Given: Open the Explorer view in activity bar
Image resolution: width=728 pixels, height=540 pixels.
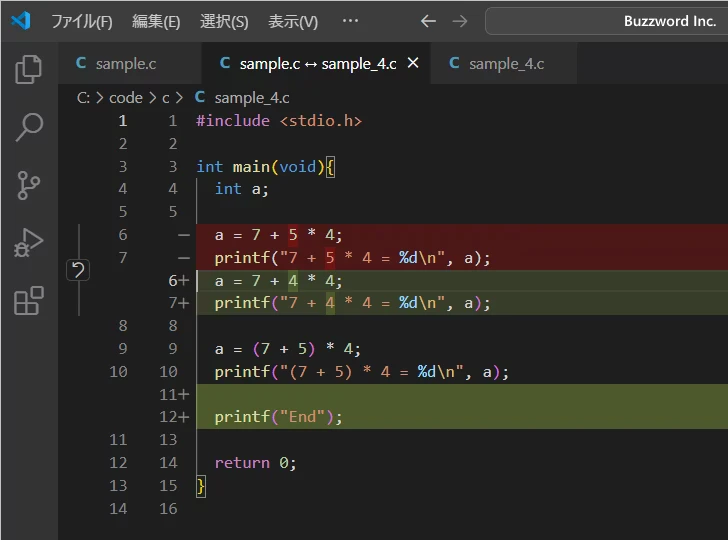Looking at the screenshot, I should click(29, 69).
